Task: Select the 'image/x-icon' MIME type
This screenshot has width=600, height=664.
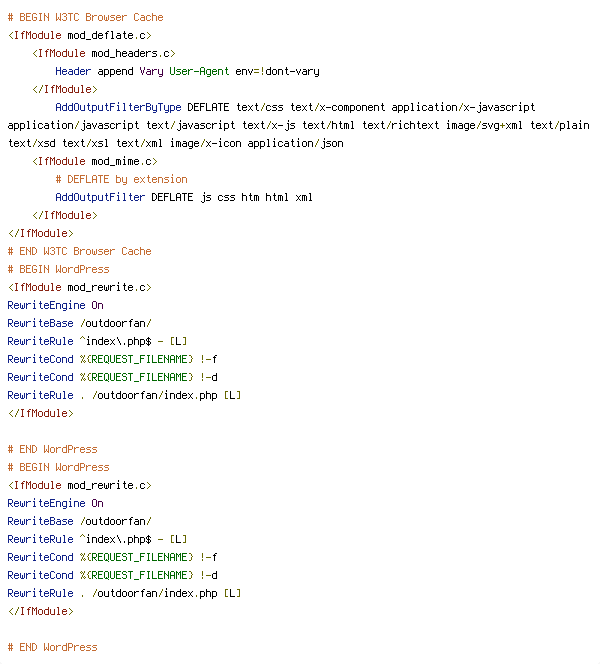Action: pyautogui.click(x=205, y=143)
